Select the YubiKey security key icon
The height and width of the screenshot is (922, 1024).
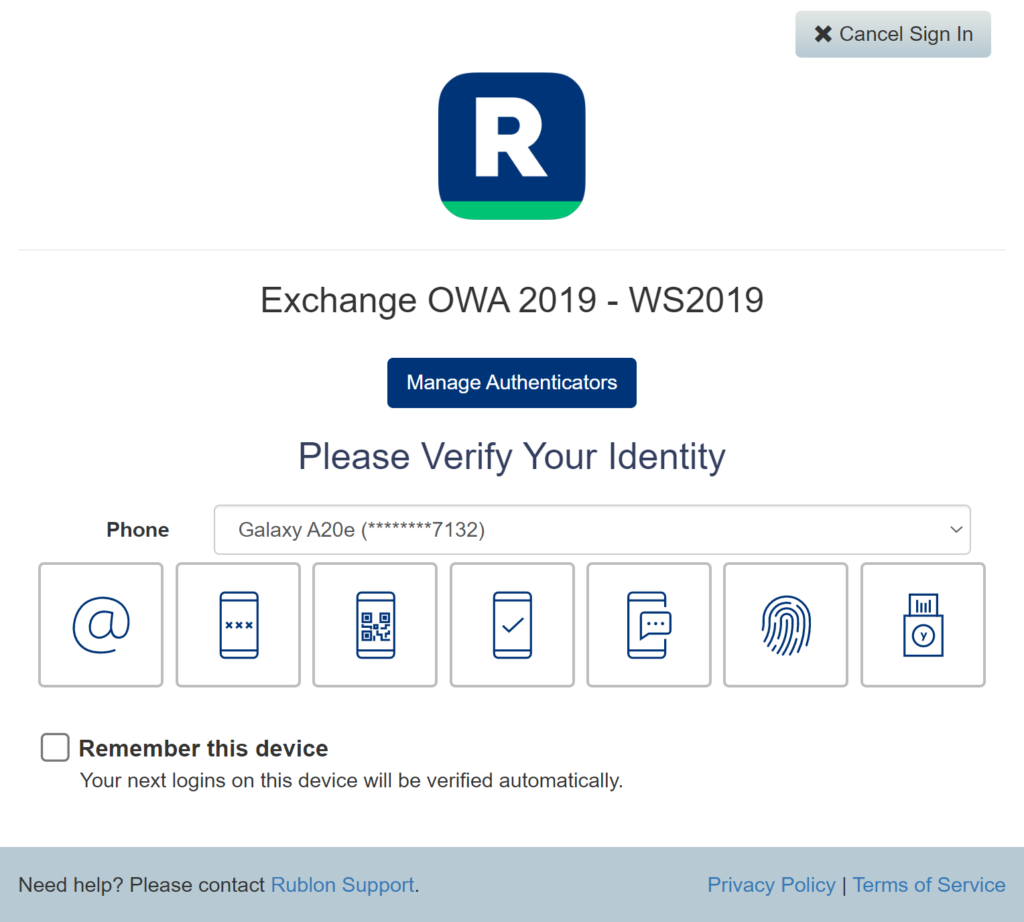tap(922, 624)
